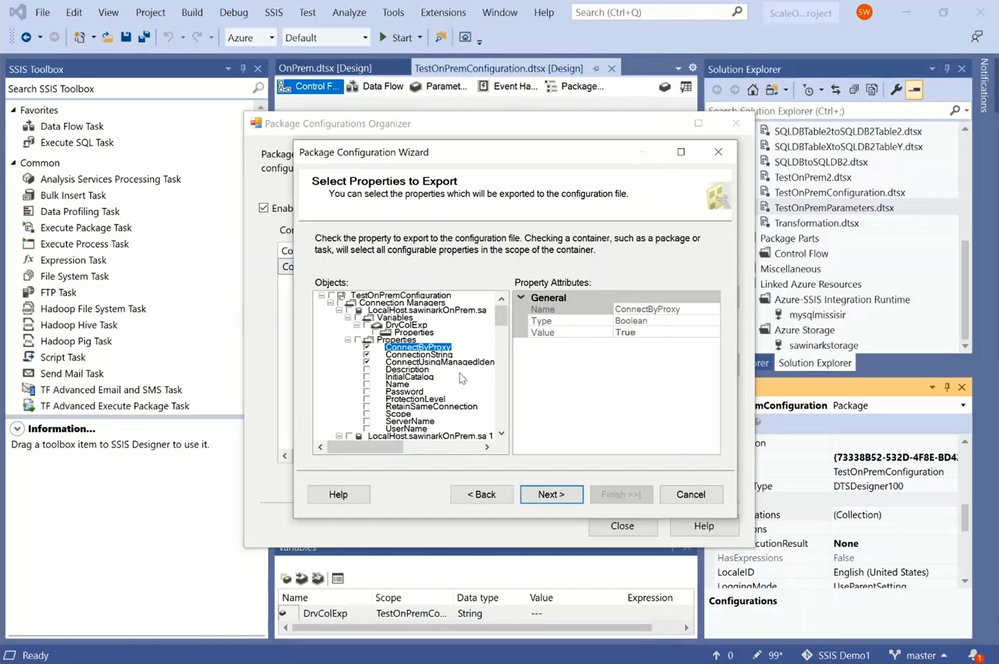Open the Default platform dropdown

click(x=365, y=38)
